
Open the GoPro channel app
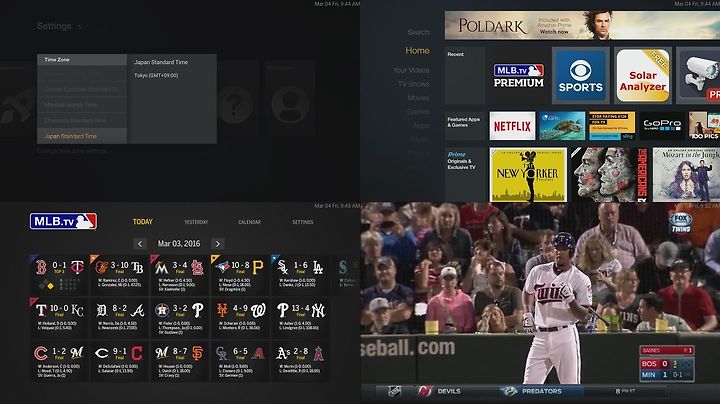point(662,125)
